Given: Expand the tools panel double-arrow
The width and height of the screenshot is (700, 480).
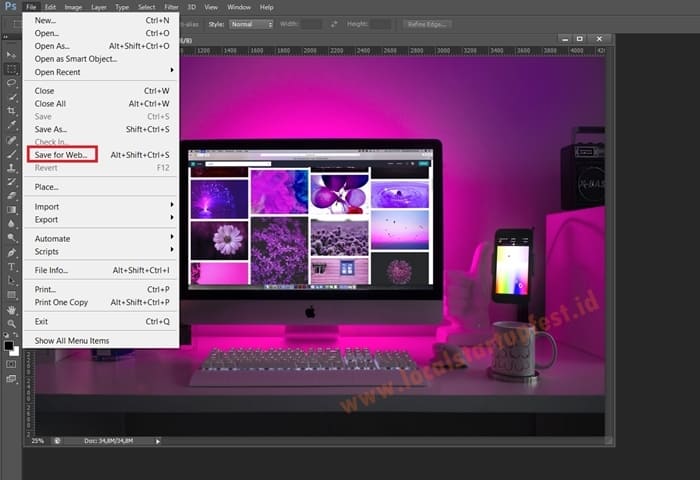Looking at the screenshot, I should pos(5,37).
